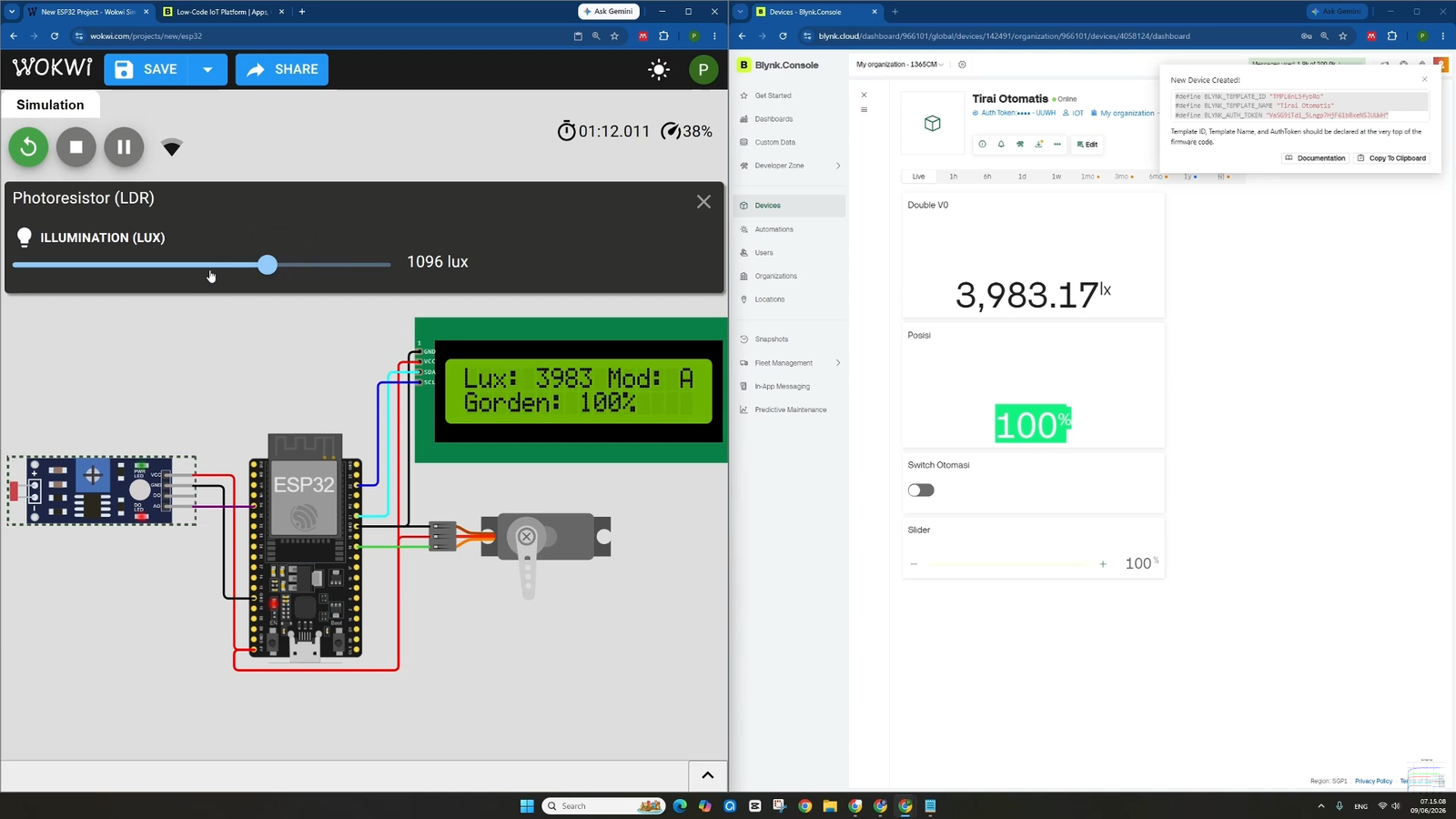This screenshot has height=819, width=1456.
Task: Click the SHARE button
Action: click(282, 69)
